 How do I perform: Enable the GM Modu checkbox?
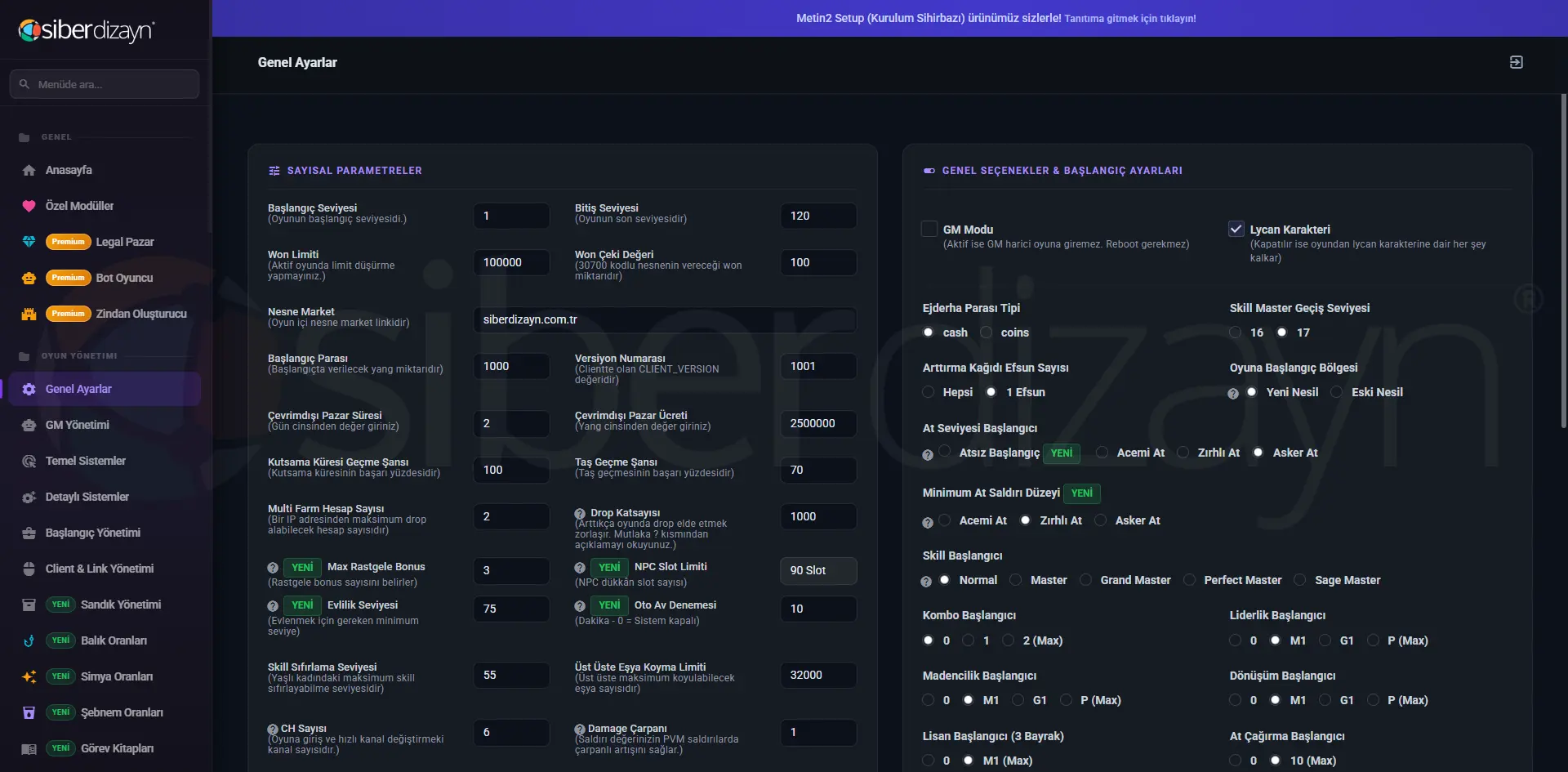point(929,229)
